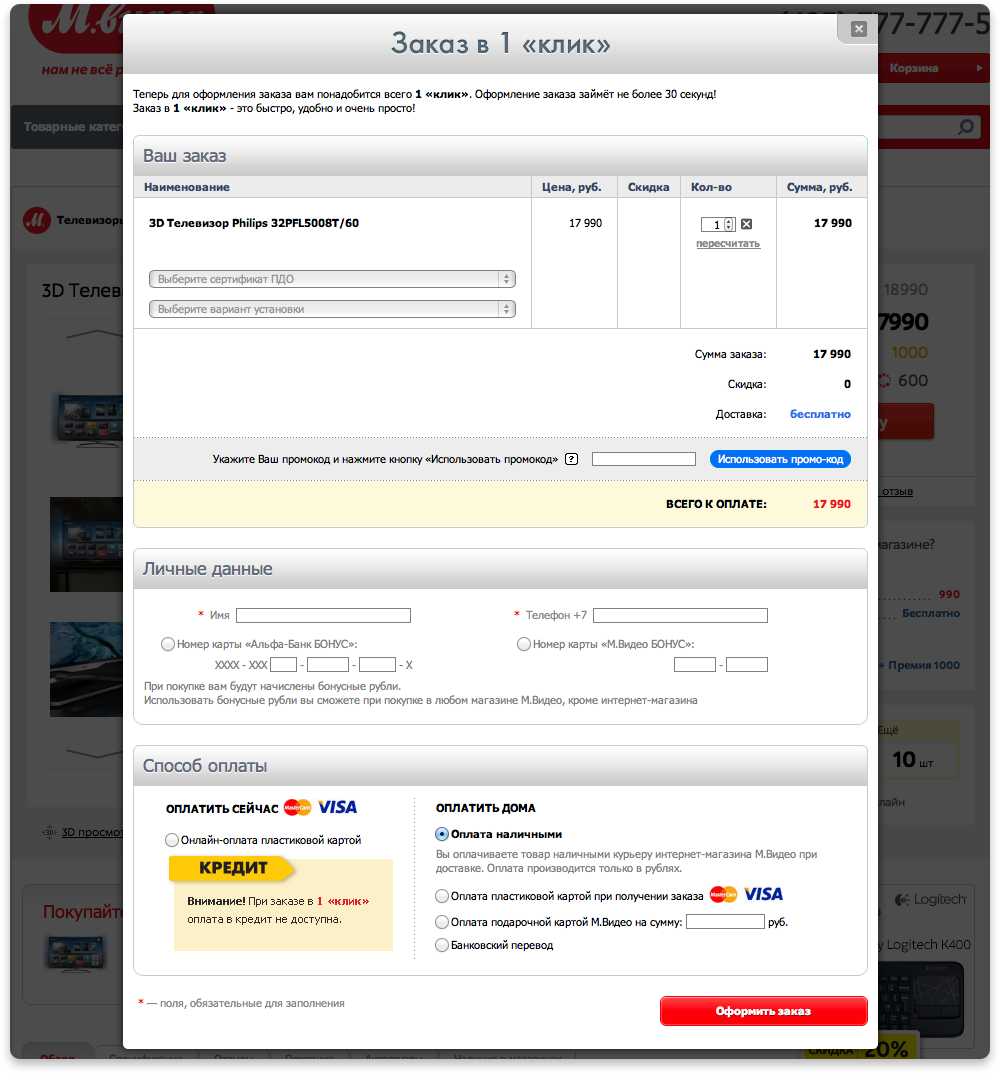Select Альфа-Банк БОНУС card radio button
1000x1074 pixels.
click(x=168, y=644)
